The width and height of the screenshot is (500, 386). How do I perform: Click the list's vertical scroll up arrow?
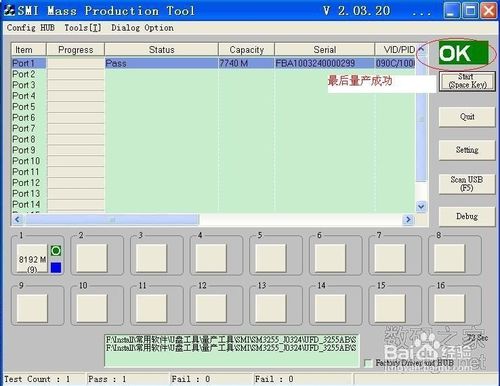click(421, 49)
